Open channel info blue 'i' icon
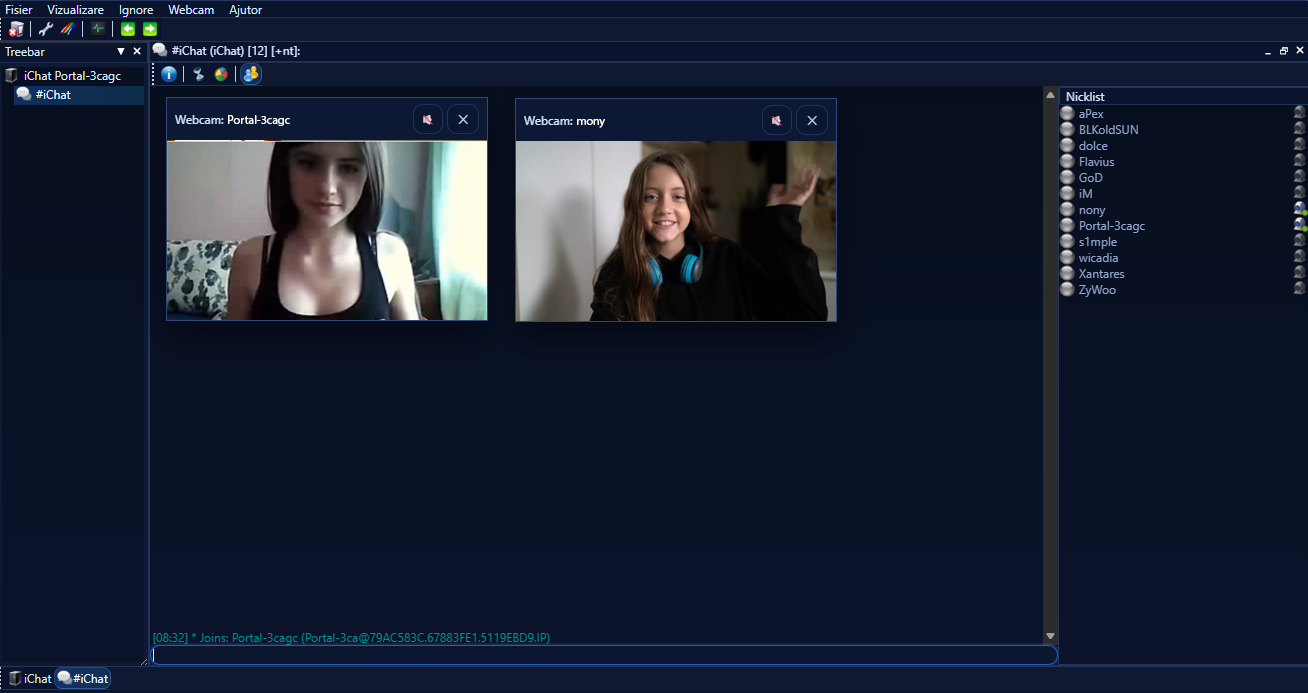The height and width of the screenshot is (693, 1308). click(169, 74)
